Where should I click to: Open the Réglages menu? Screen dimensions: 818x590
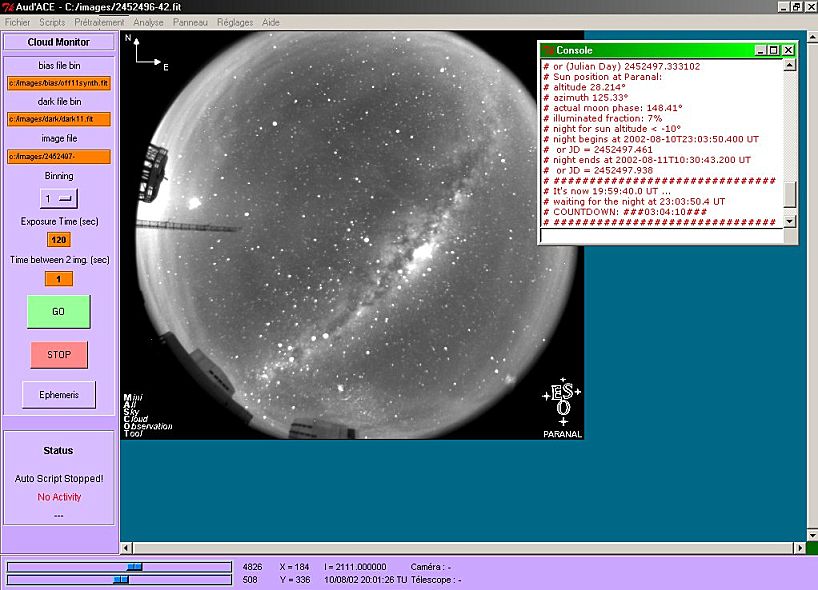point(235,22)
